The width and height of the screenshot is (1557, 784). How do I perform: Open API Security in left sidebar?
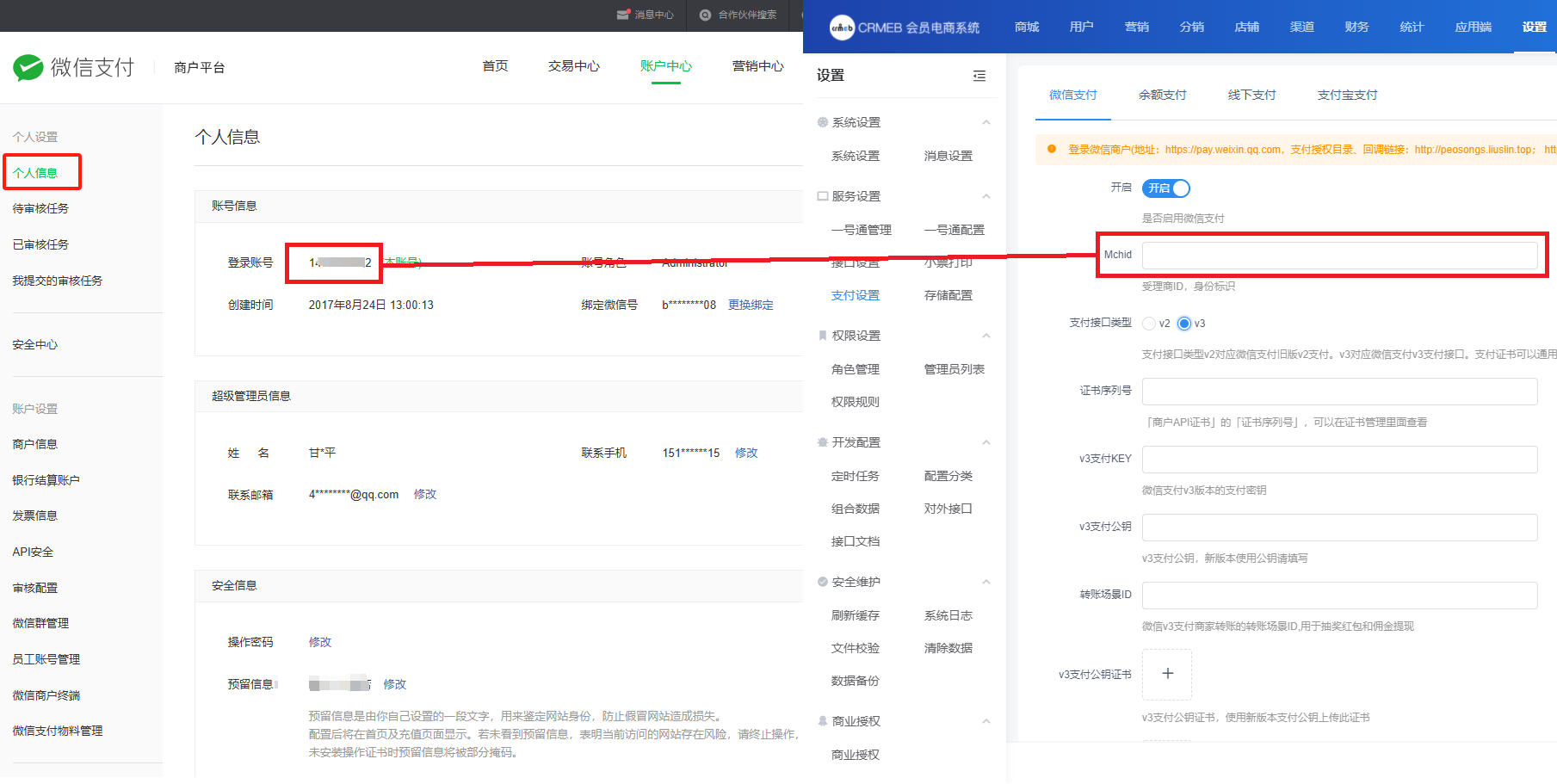tap(33, 552)
